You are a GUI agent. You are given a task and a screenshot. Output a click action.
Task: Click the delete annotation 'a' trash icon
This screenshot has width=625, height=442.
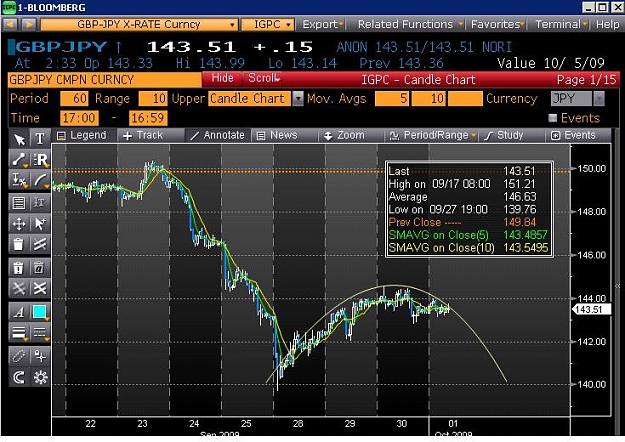[40, 267]
